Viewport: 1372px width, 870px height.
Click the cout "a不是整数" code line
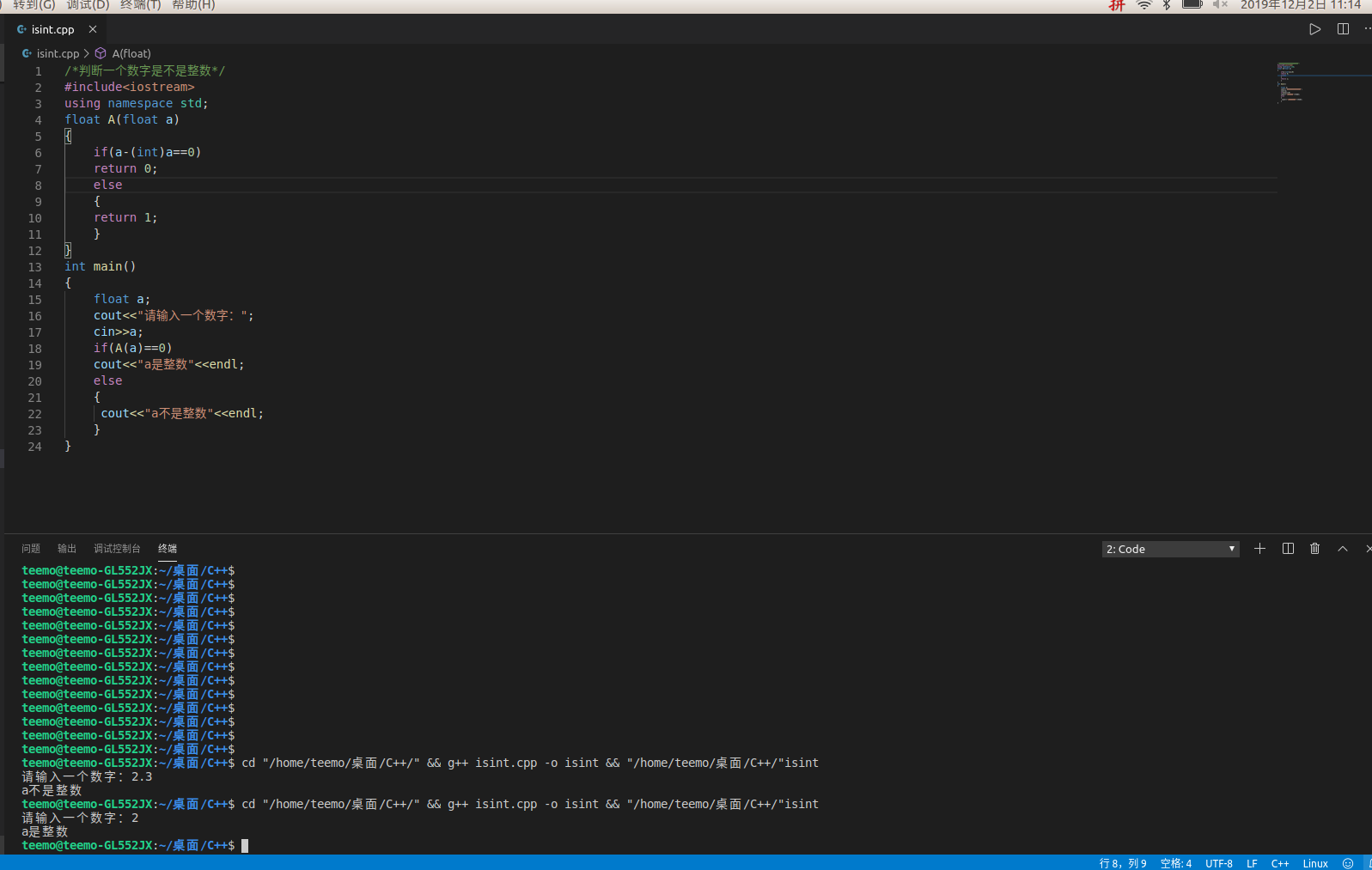coord(182,413)
